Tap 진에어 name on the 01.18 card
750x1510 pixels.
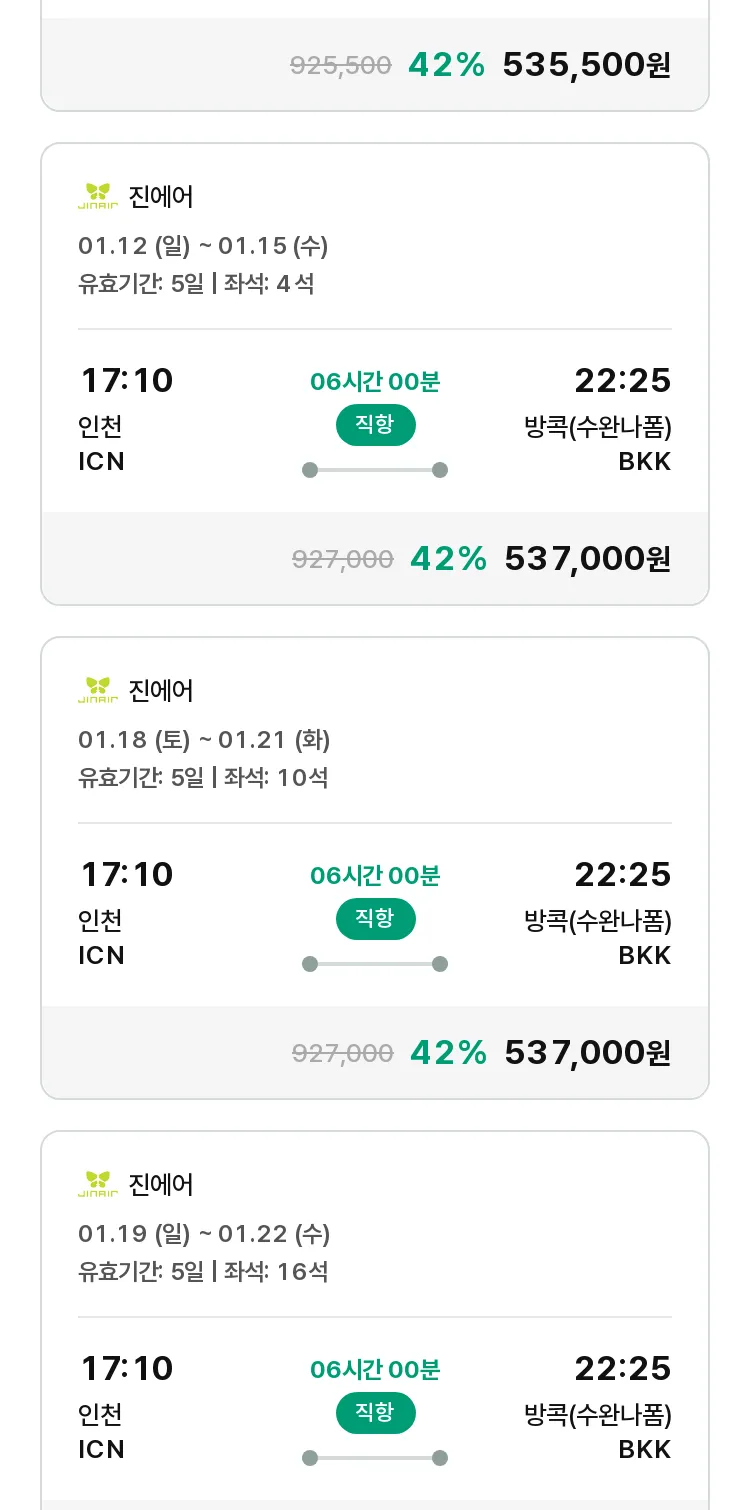pos(161,691)
